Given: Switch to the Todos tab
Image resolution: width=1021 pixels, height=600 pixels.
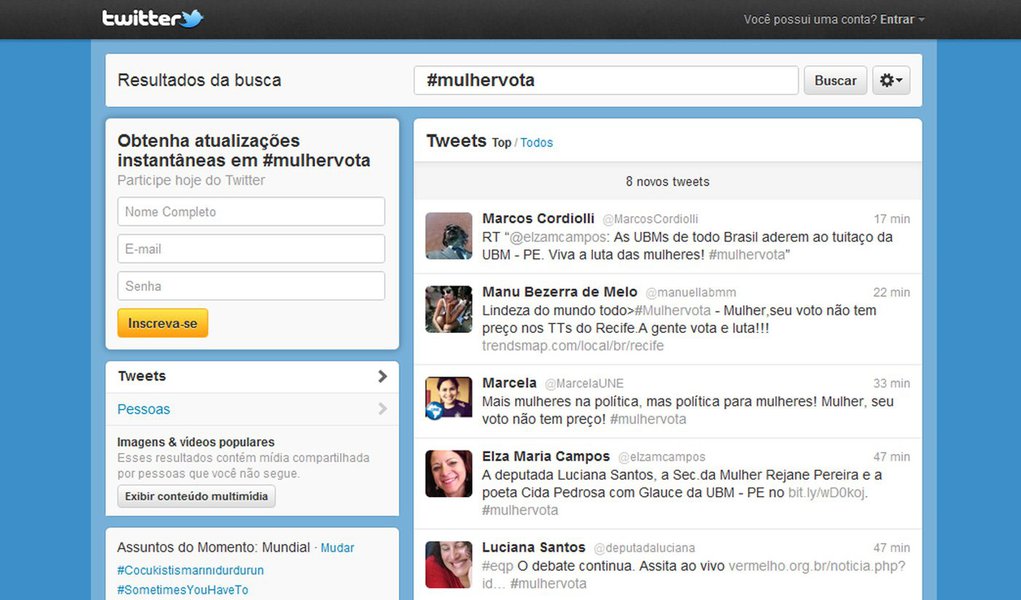Looking at the screenshot, I should pyautogui.click(x=536, y=143).
